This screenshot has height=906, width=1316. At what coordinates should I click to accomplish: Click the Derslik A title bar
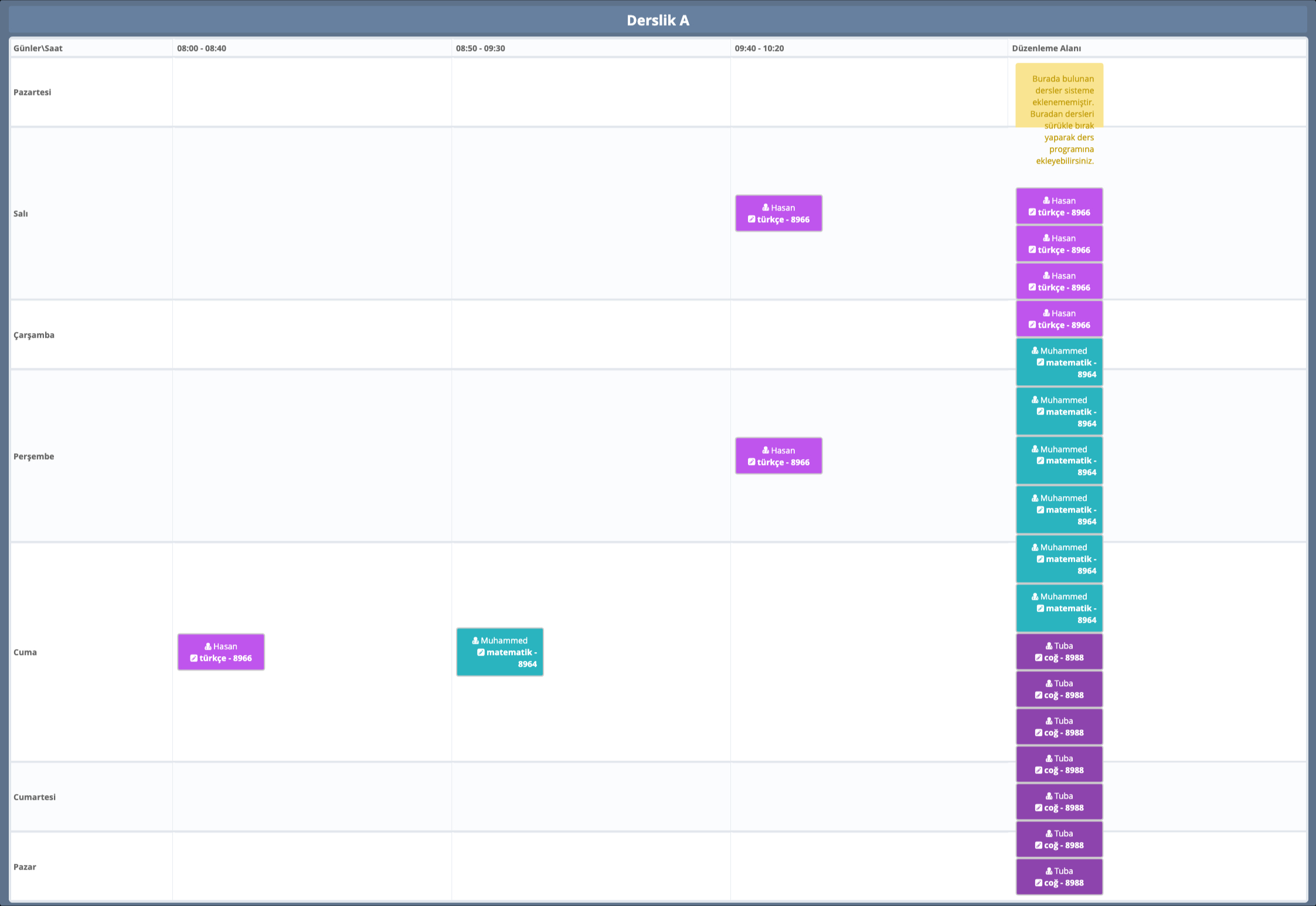pos(658,21)
